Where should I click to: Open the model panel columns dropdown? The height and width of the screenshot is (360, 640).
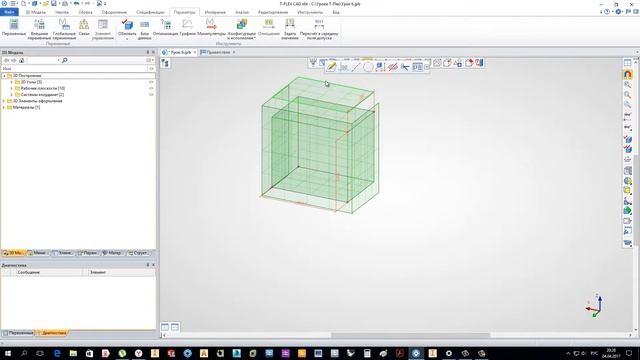[150, 60]
